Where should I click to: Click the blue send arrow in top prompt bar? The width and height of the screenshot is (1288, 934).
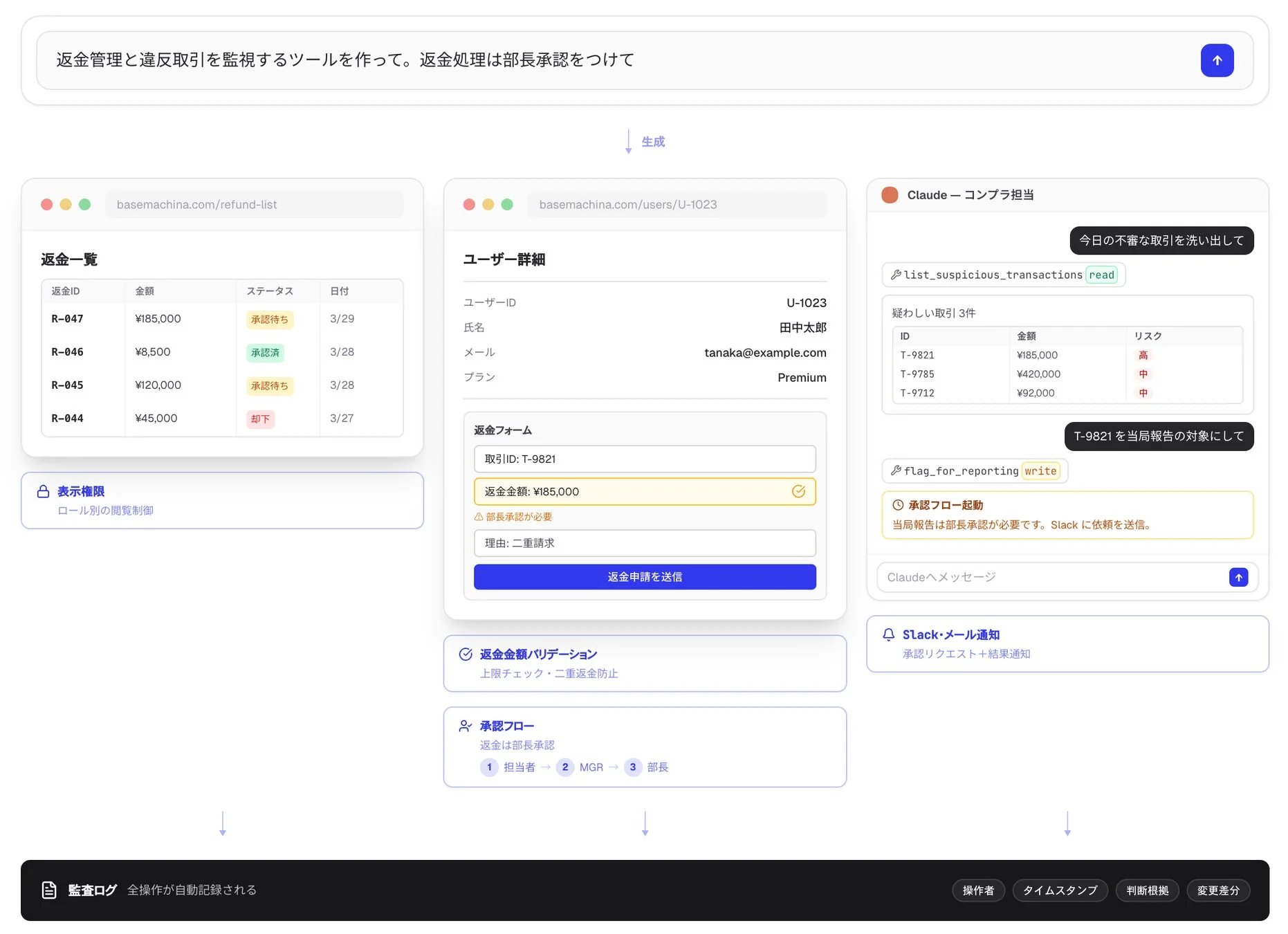[x=1217, y=60]
